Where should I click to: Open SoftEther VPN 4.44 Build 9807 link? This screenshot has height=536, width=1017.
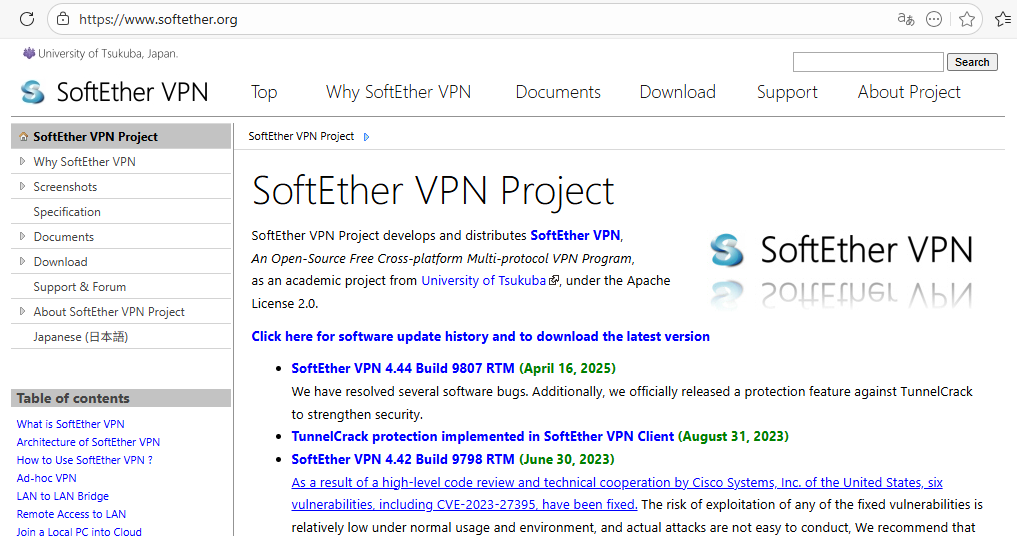click(403, 368)
